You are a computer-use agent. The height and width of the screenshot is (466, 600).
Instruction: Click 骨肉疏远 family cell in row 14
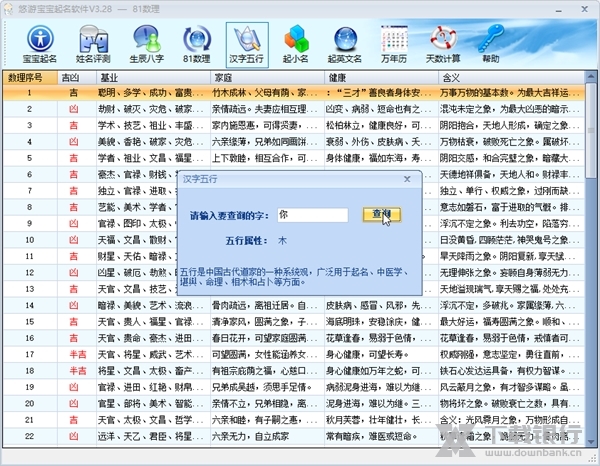click(x=265, y=306)
